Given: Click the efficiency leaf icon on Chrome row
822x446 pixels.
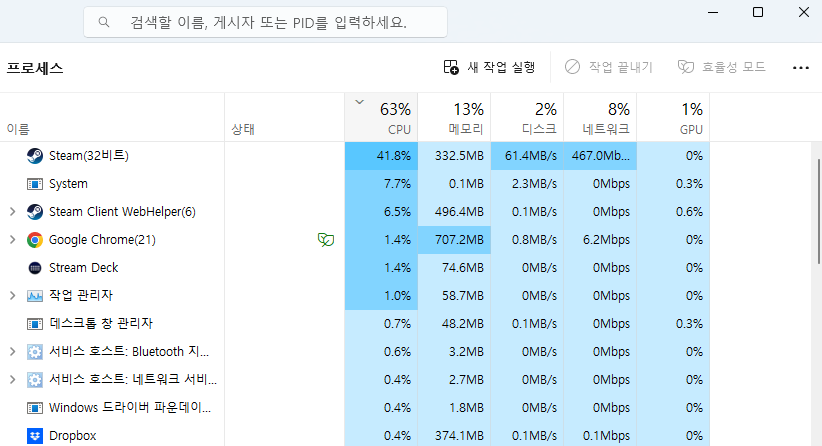Looking at the screenshot, I should (325, 240).
